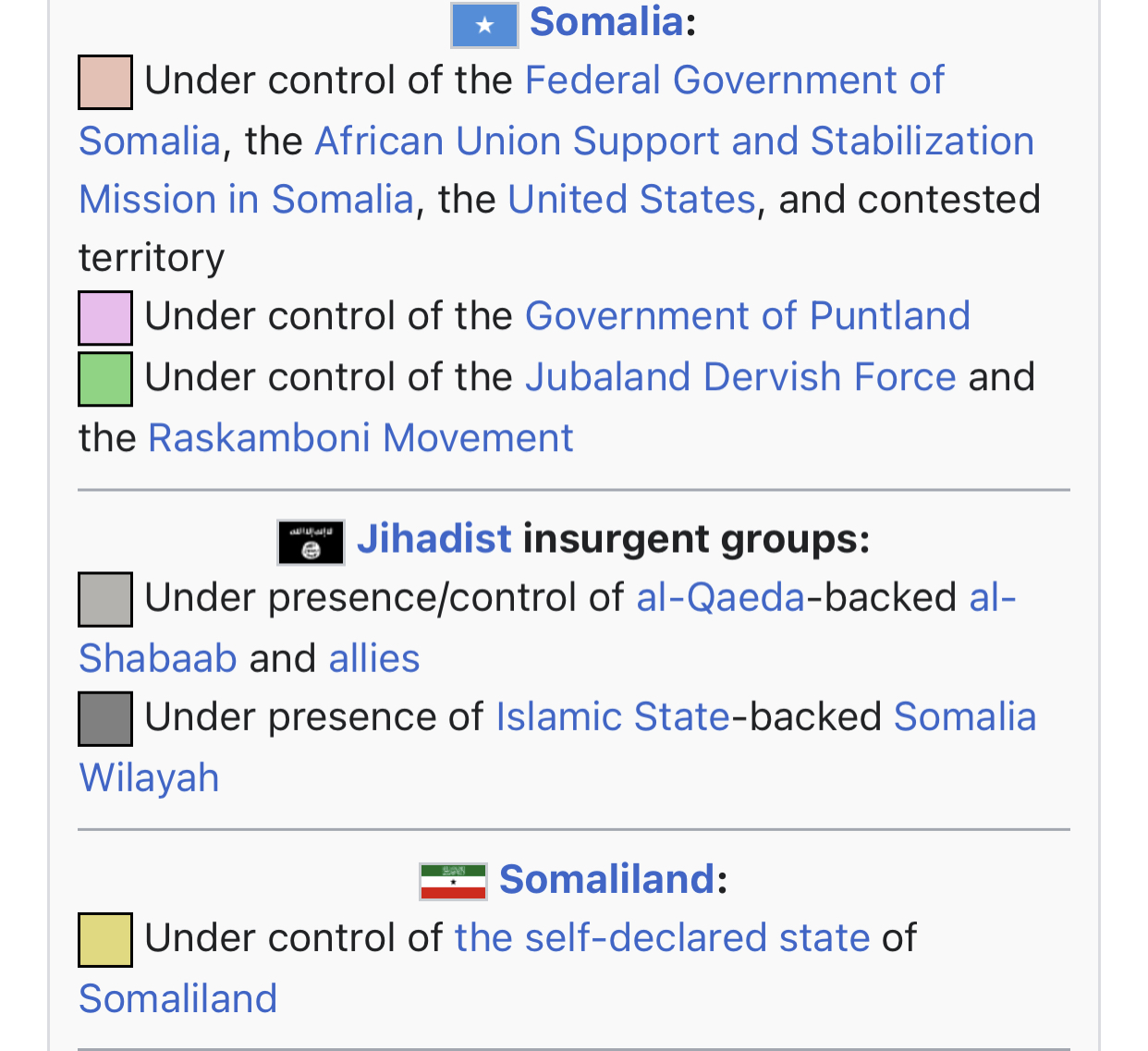Viewport: 1148px width, 1051px height.
Task: Follow the al-Qaeda link
Action: [x=720, y=598]
